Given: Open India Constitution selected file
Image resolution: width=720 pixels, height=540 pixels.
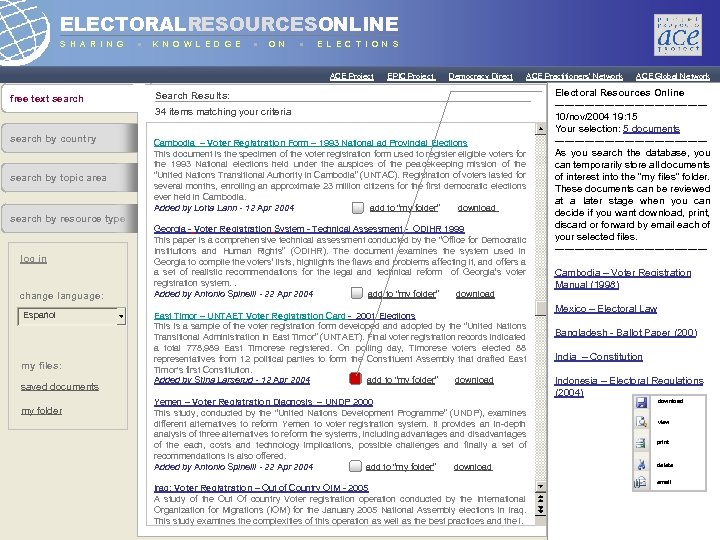Looking at the screenshot, I should coord(599,357).
